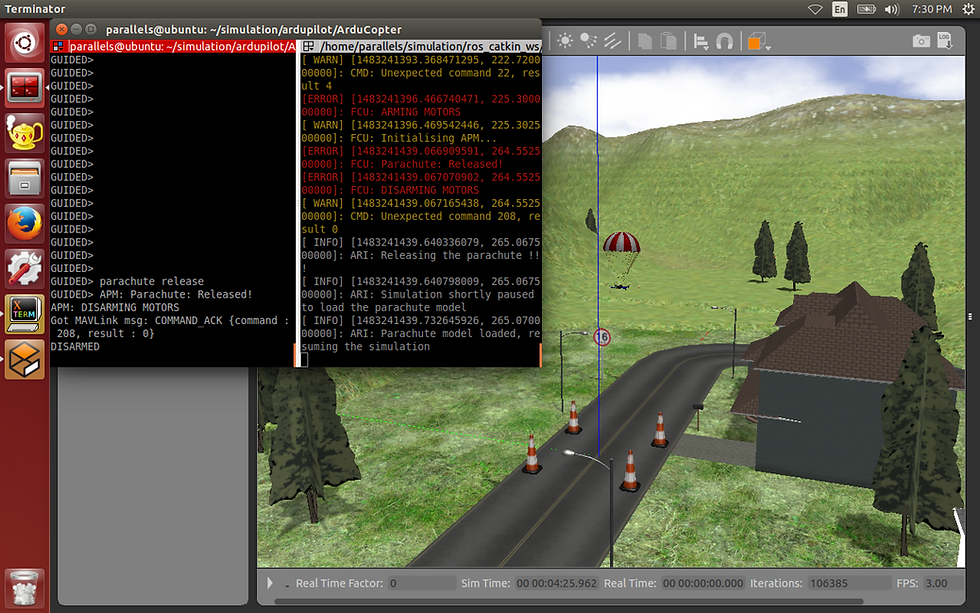Click the left pane terminal group icon

coord(58,46)
